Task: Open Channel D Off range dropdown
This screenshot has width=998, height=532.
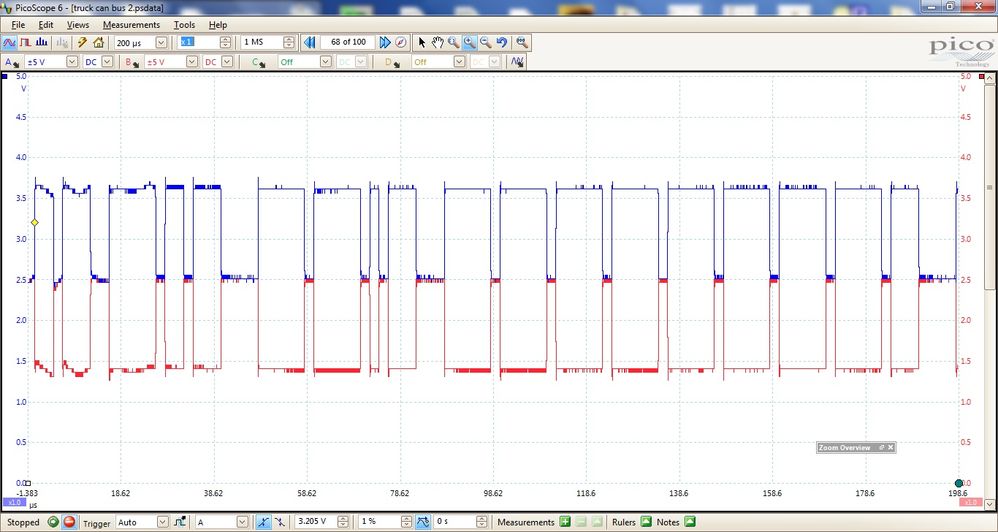Action: (x=459, y=62)
